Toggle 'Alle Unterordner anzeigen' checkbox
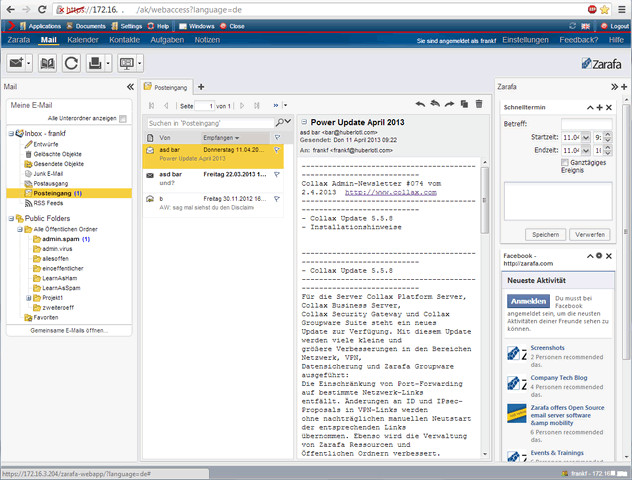Image resolution: width=632 pixels, height=480 pixels. point(123,118)
